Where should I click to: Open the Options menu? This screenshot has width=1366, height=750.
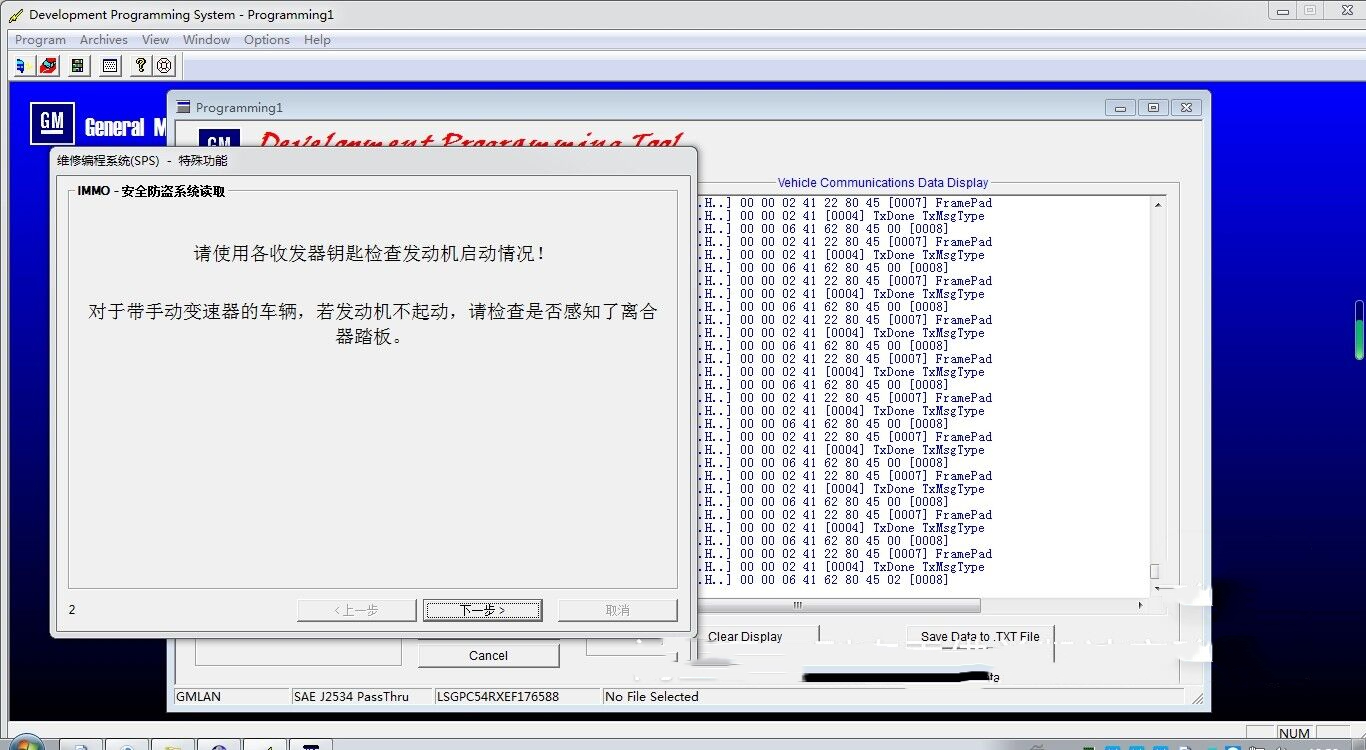click(266, 40)
